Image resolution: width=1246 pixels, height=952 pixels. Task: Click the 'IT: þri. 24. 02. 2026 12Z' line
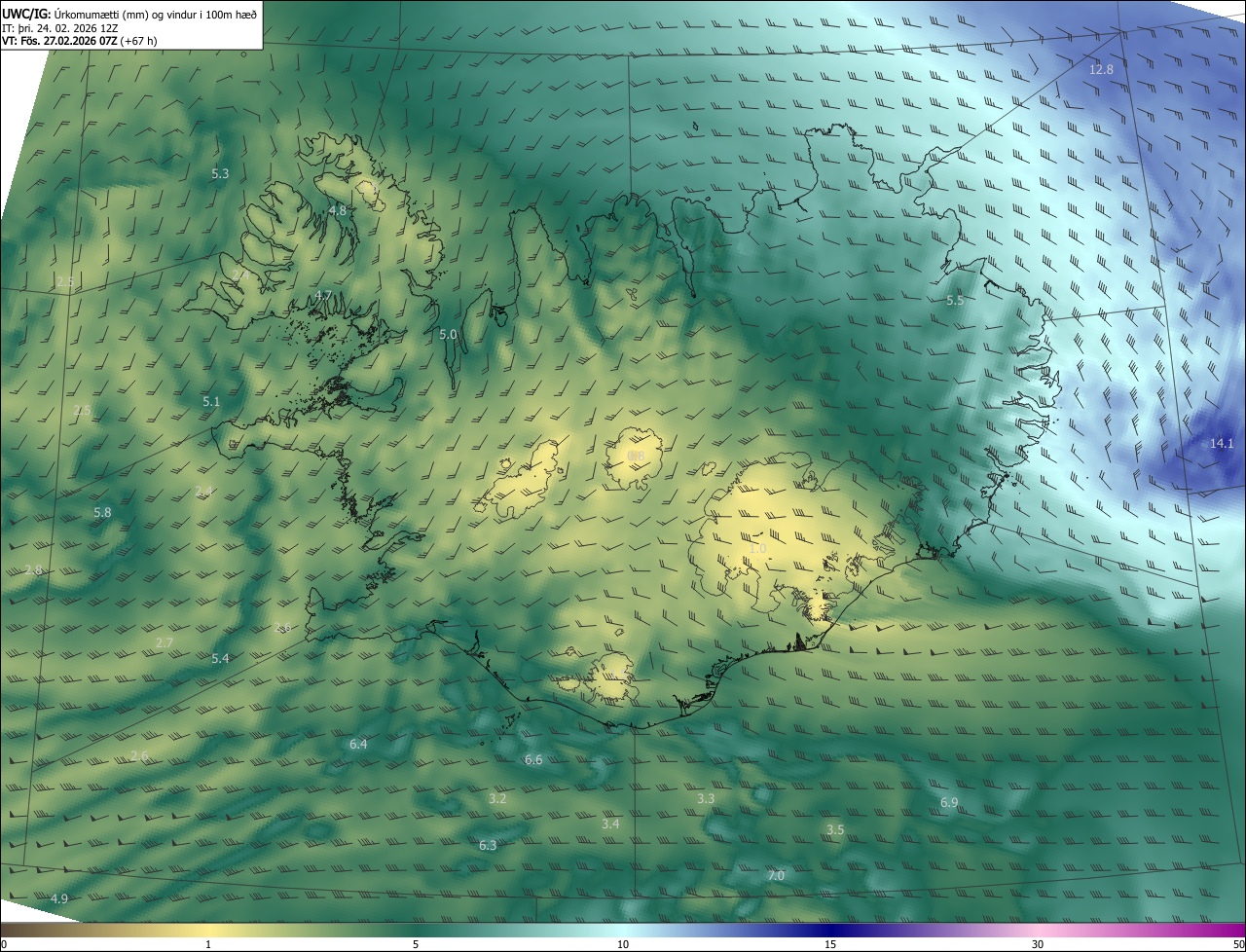pos(60,27)
